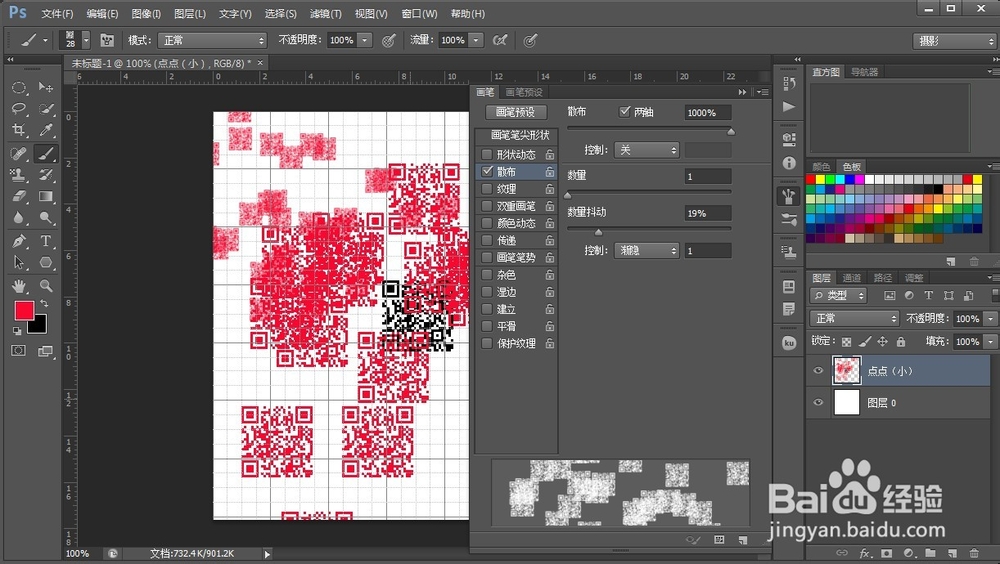Open the 流量 flow dropdown arrow

[476, 40]
